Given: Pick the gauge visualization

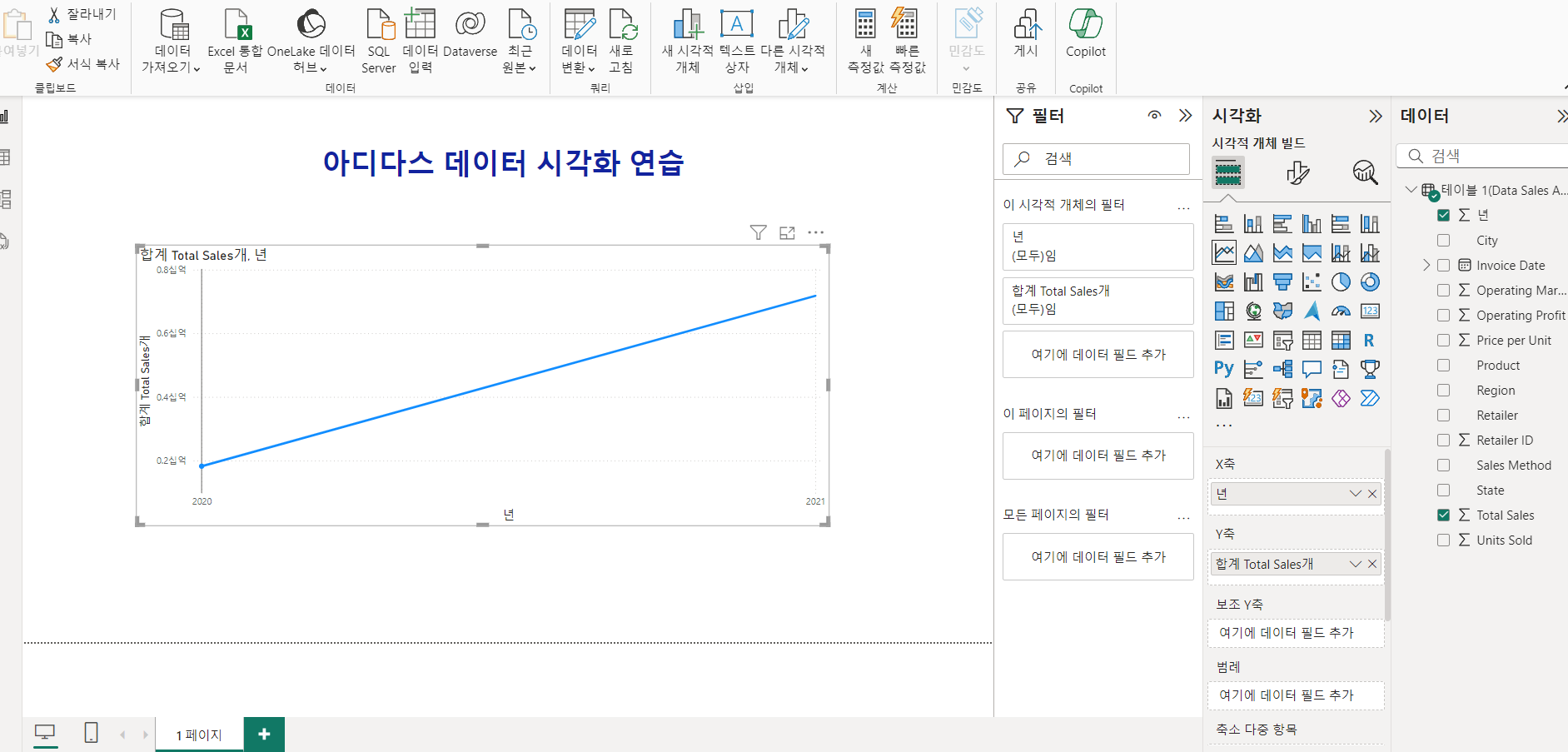Looking at the screenshot, I should (1341, 311).
